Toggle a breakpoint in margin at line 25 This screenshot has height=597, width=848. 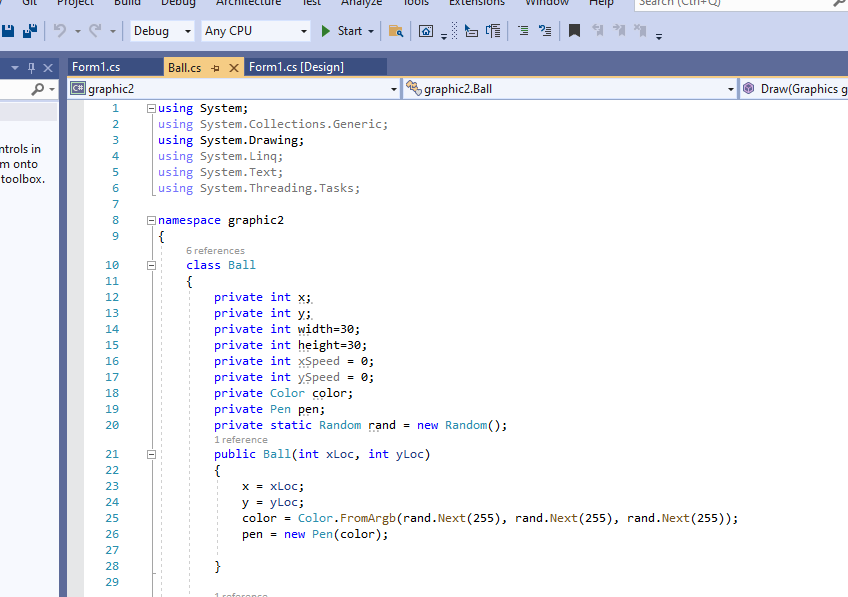[x=74, y=517]
